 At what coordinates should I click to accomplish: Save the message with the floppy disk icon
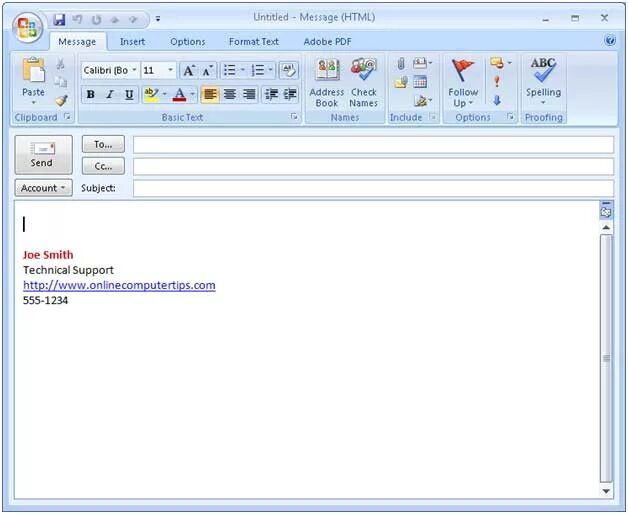[x=59, y=20]
